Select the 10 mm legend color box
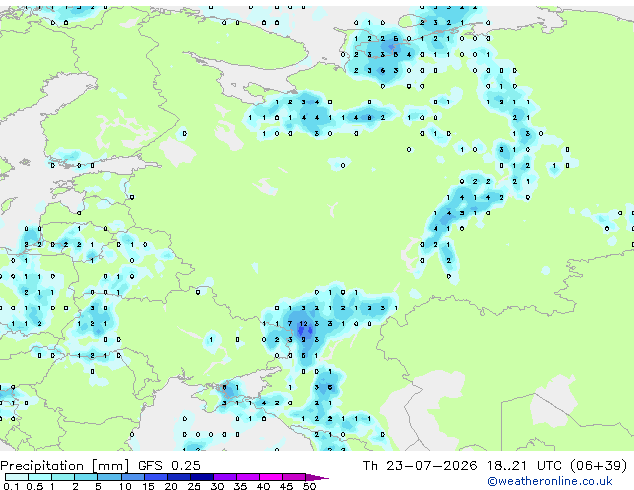634x490 pixels. pyautogui.click(x=132, y=477)
